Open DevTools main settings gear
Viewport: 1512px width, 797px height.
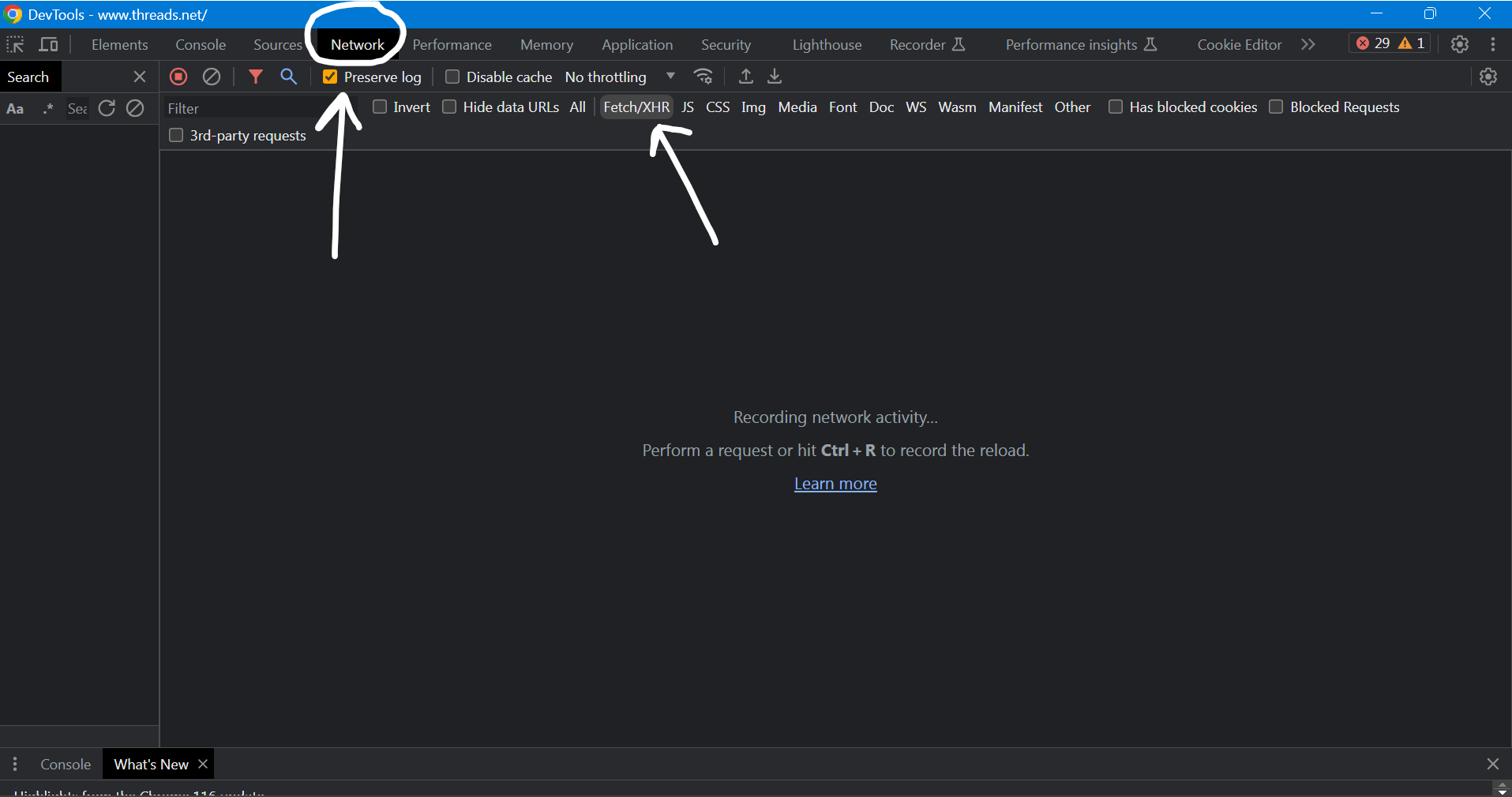tap(1460, 44)
